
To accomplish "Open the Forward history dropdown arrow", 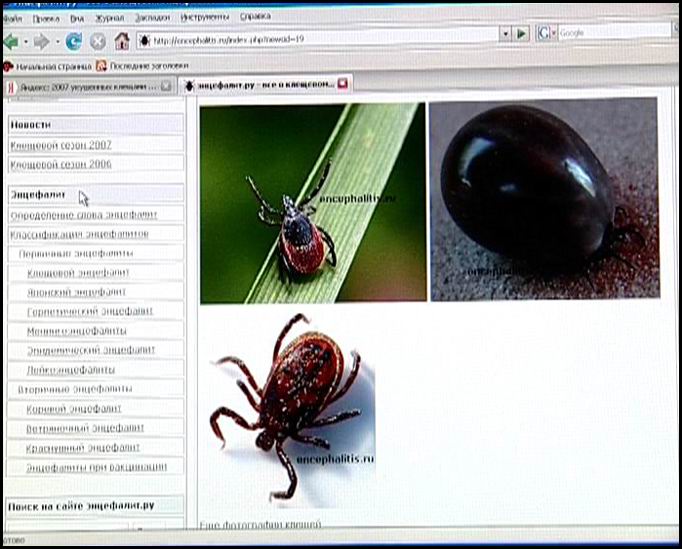I will [x=57, y=42].
